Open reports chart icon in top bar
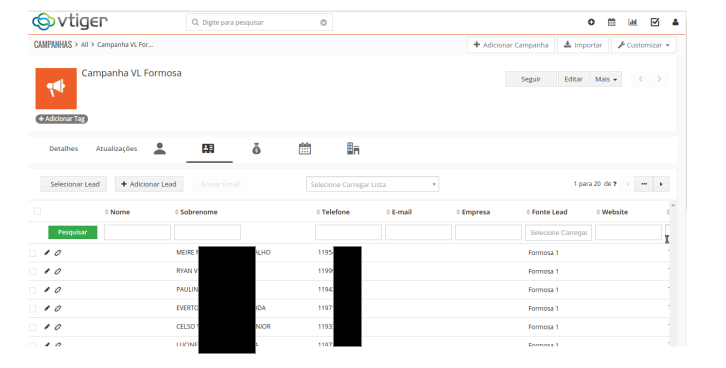 point(632,22)
